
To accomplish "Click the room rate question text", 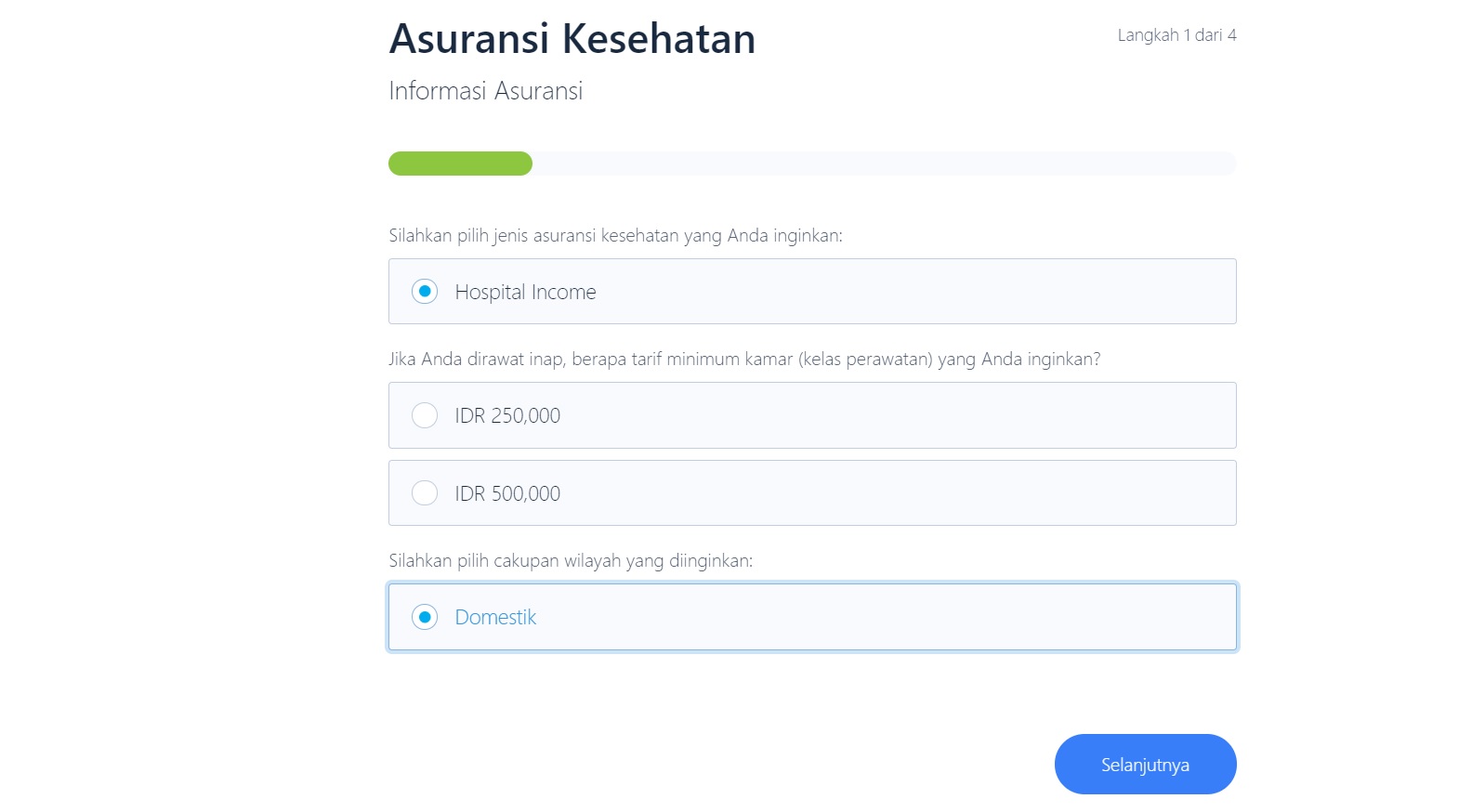I will coord(744,360).
